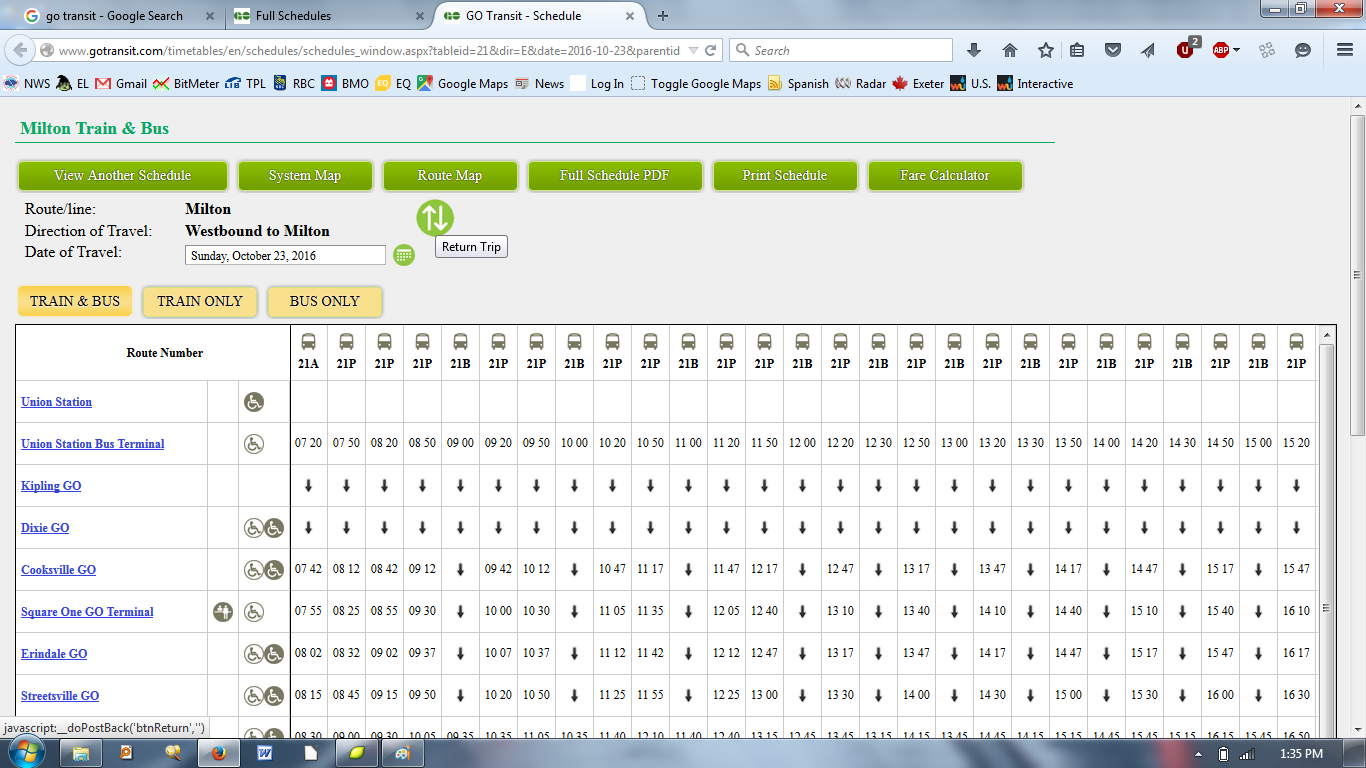Open Microsoft Word from the taskbar
Image resolution: width=1366 pixels, height=768 pixels.
pyautogui.click(x=265, y=753)
